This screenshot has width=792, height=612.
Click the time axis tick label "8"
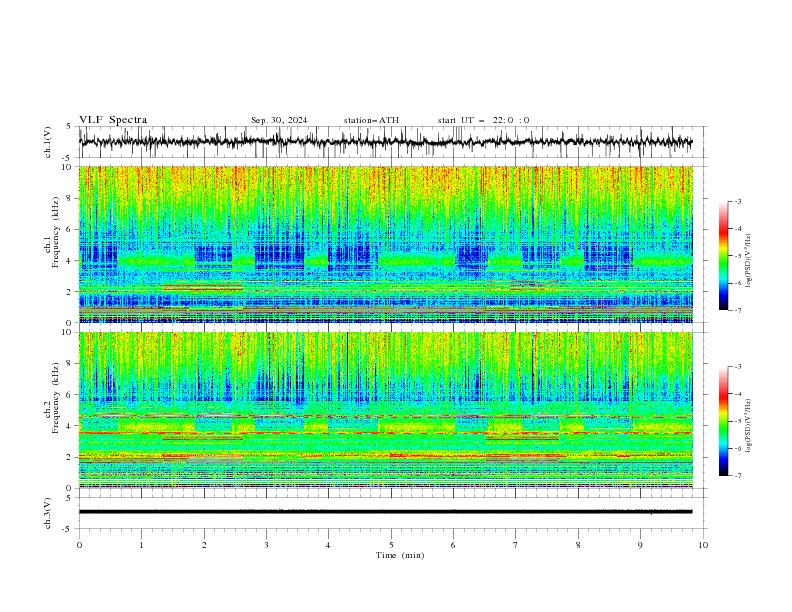pos(578,545)
